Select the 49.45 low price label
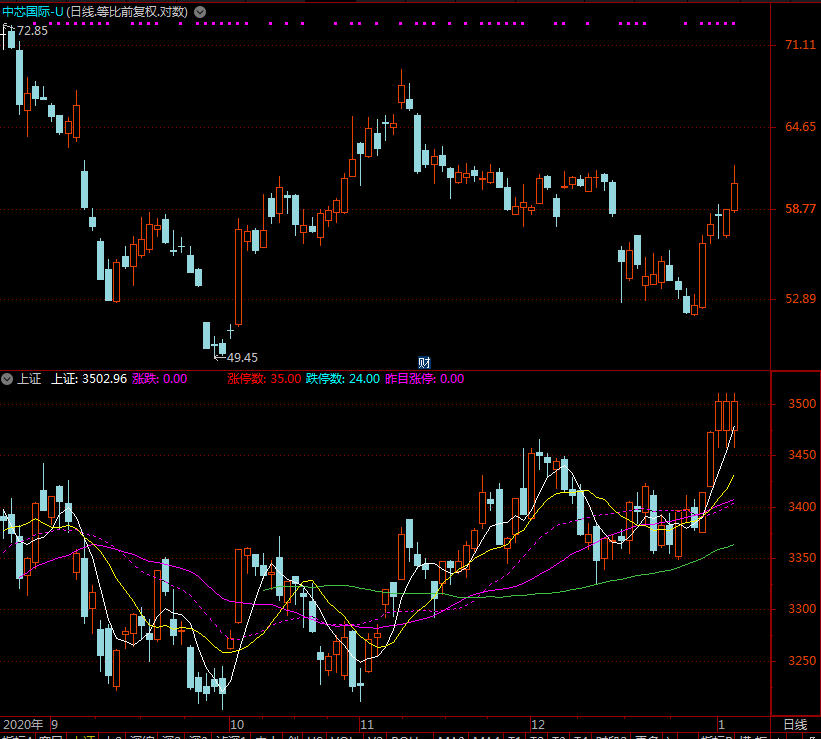This screenshot has width=821, height=739. click(242, 358)
